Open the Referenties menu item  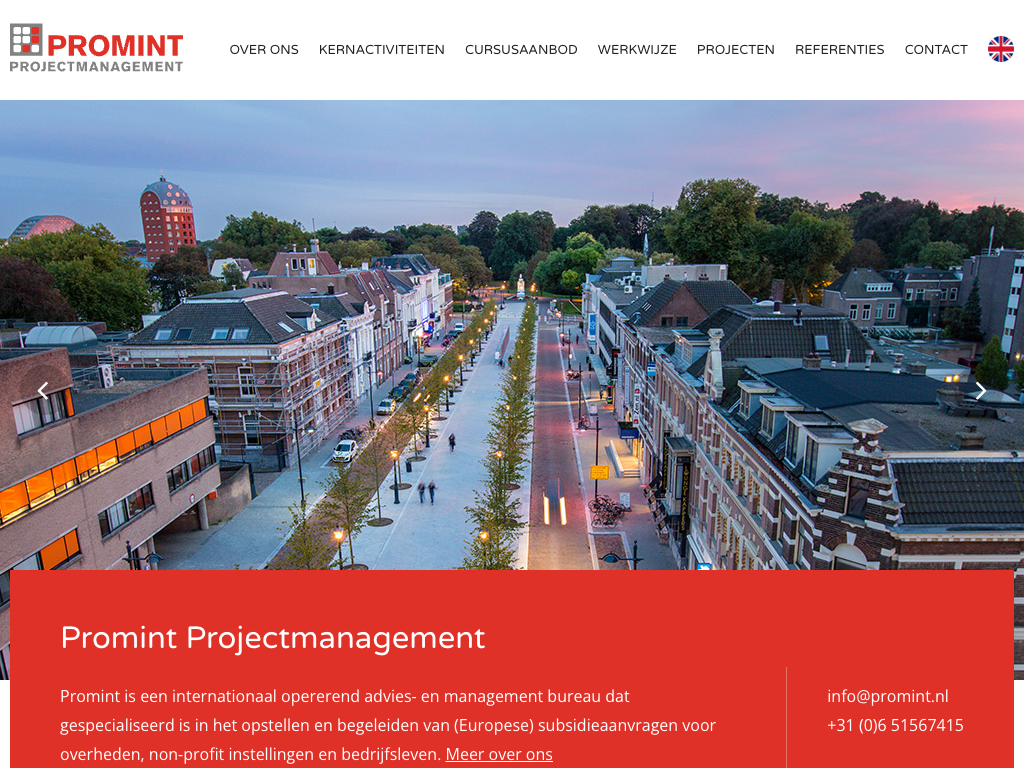click(x=839, y=50)
